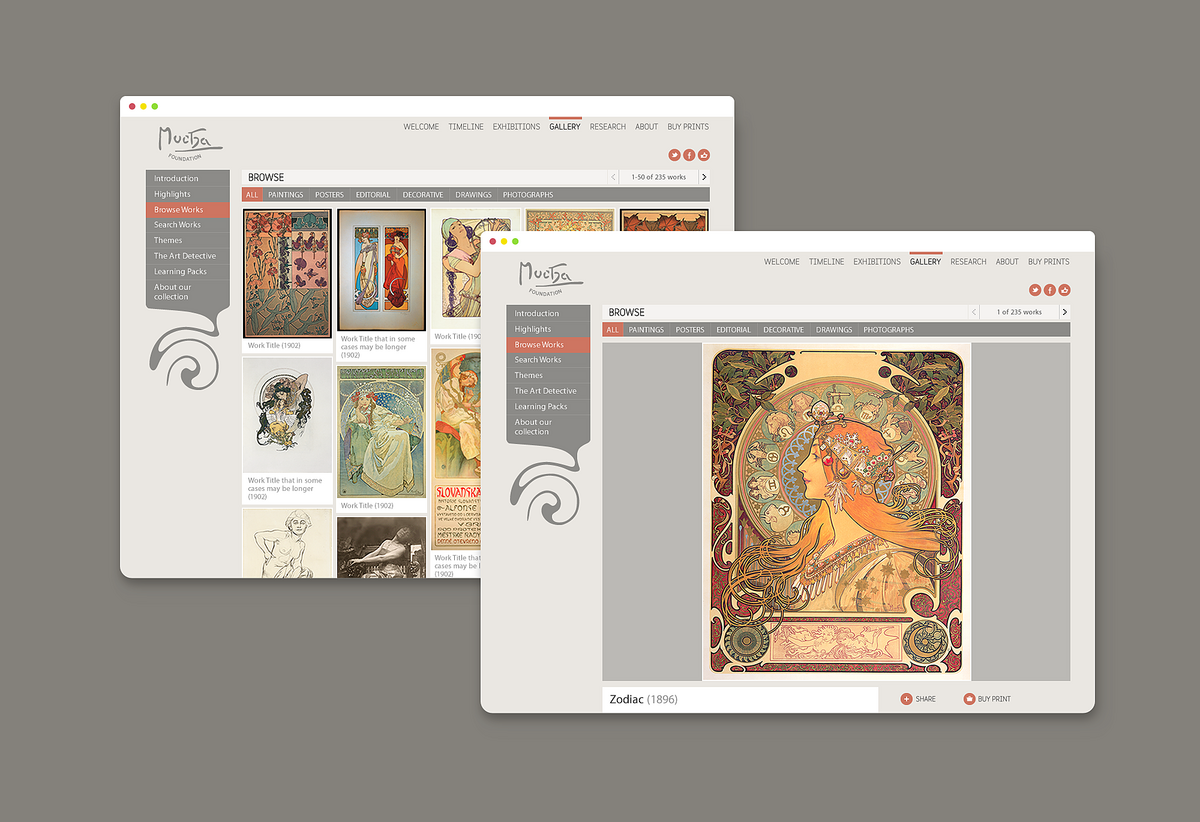Filter by DECORATIVE in the front window
Image resolution: width=1200 pixels, height=822 pixels.
783,329
